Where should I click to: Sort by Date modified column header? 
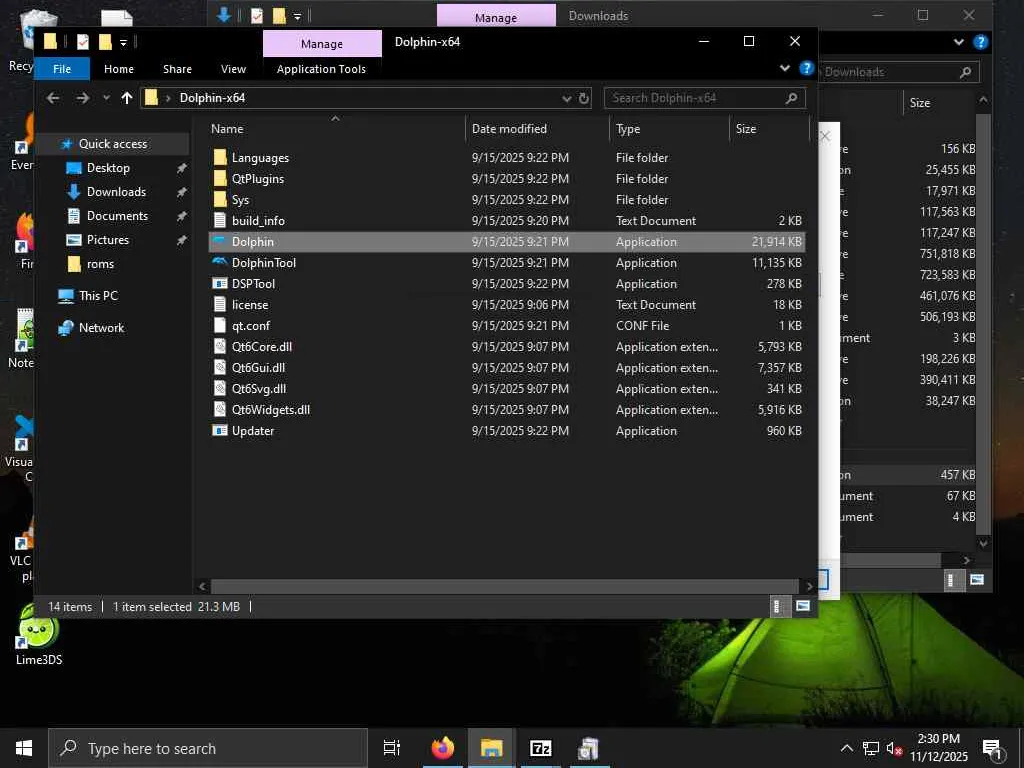tap(537, 129)
